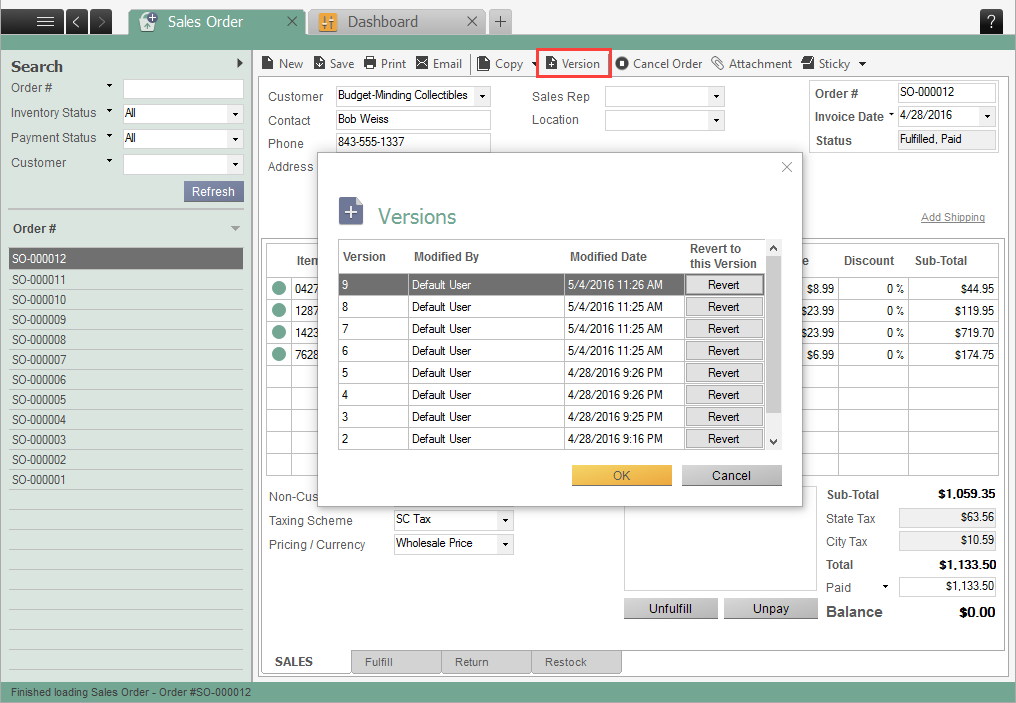Sort by the Order # column header arrow

pos(235,229)
